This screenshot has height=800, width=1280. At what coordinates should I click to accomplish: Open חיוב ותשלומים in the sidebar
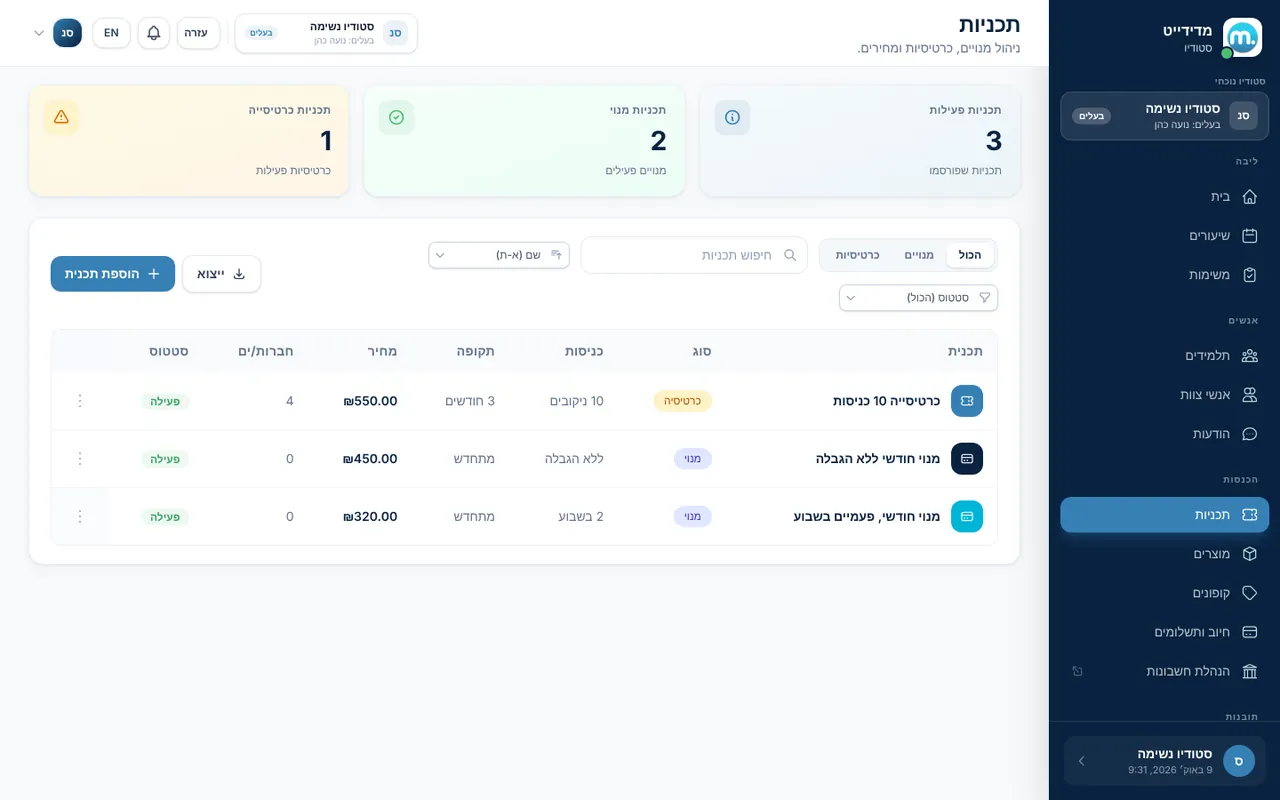[1164, 632]
